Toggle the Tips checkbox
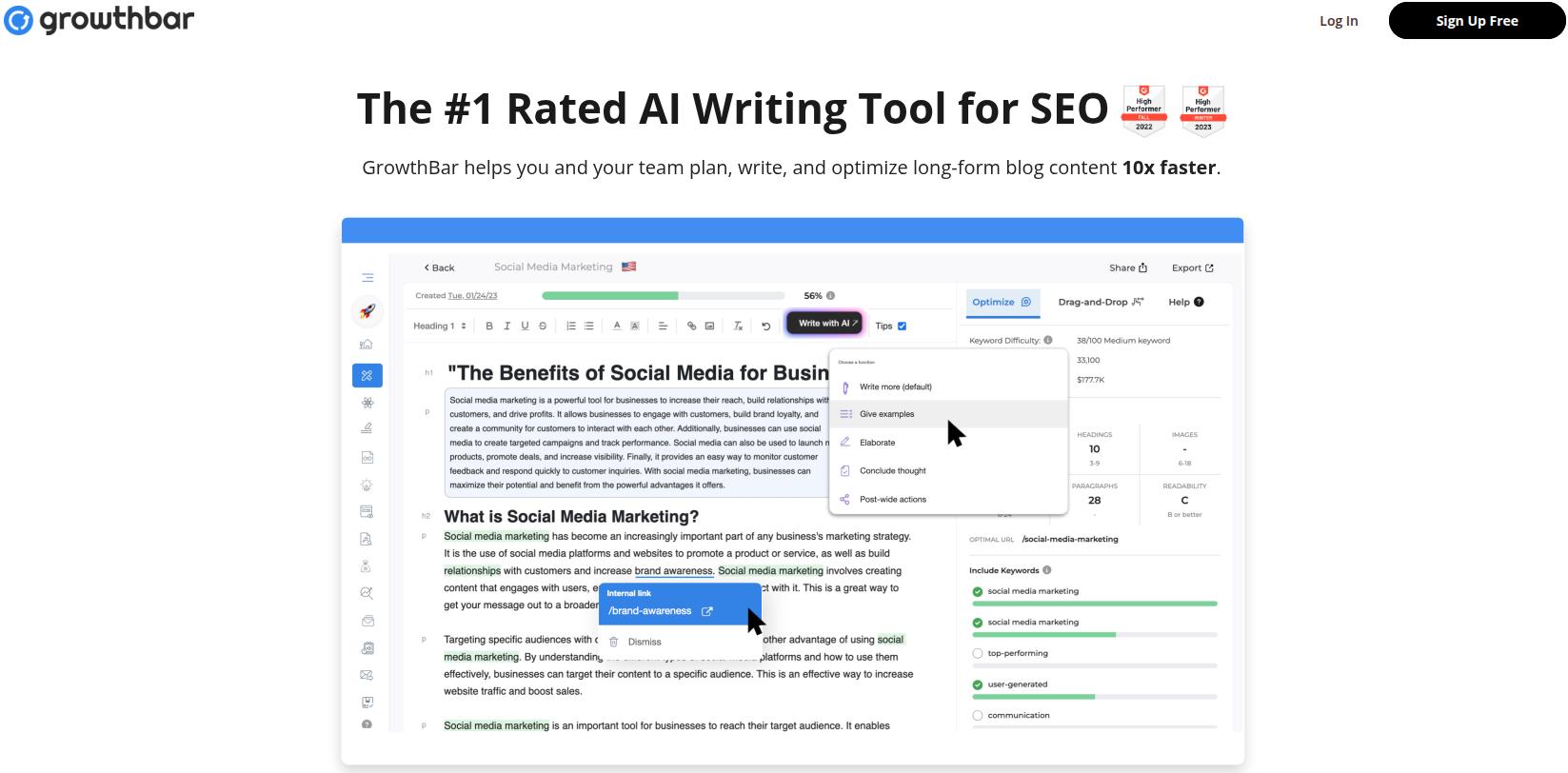The width and height of the screenshot is (1568, 773). (902, 326)
